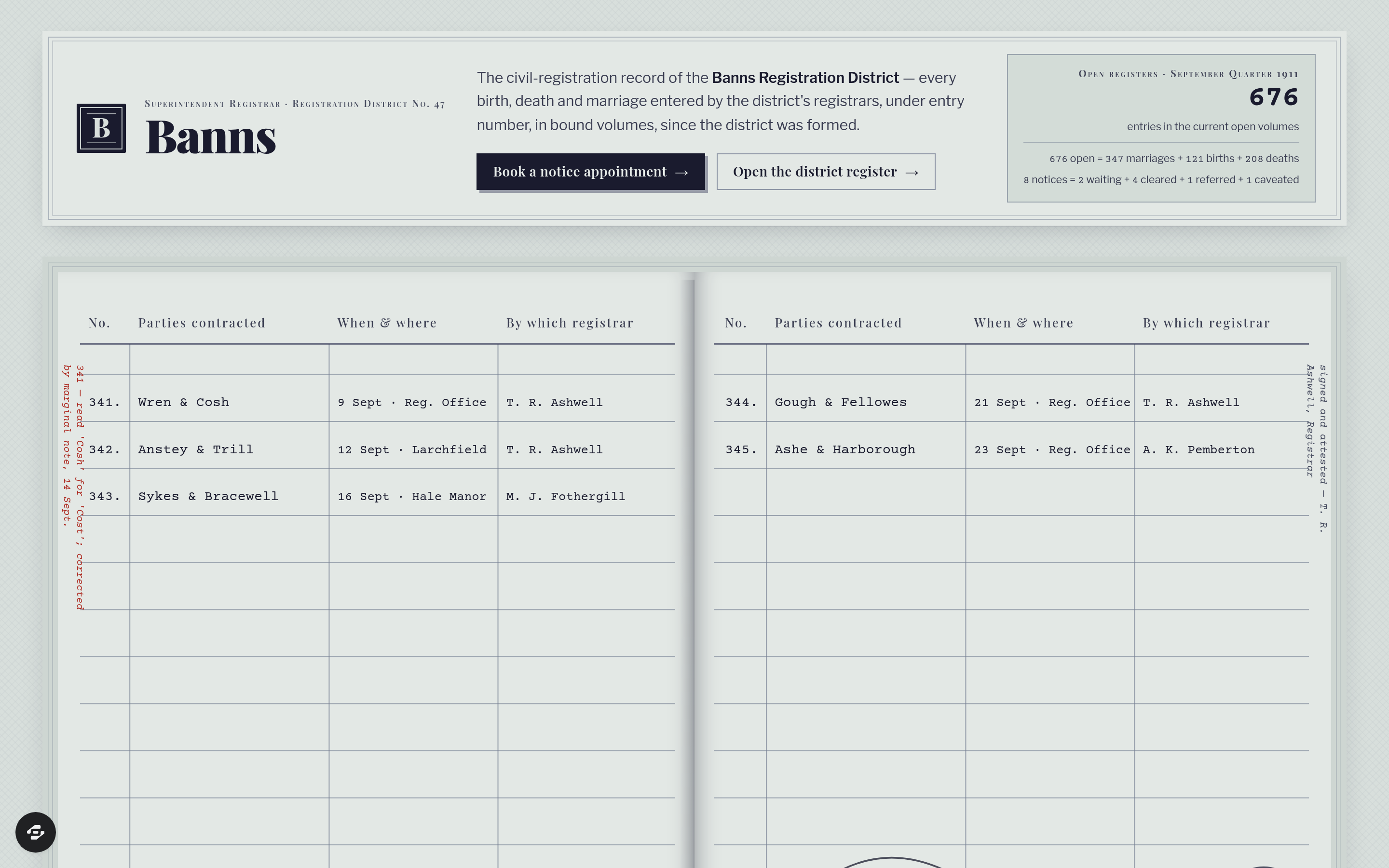Click entry number 343.
1389x868 pixels.
click(105, 497)
